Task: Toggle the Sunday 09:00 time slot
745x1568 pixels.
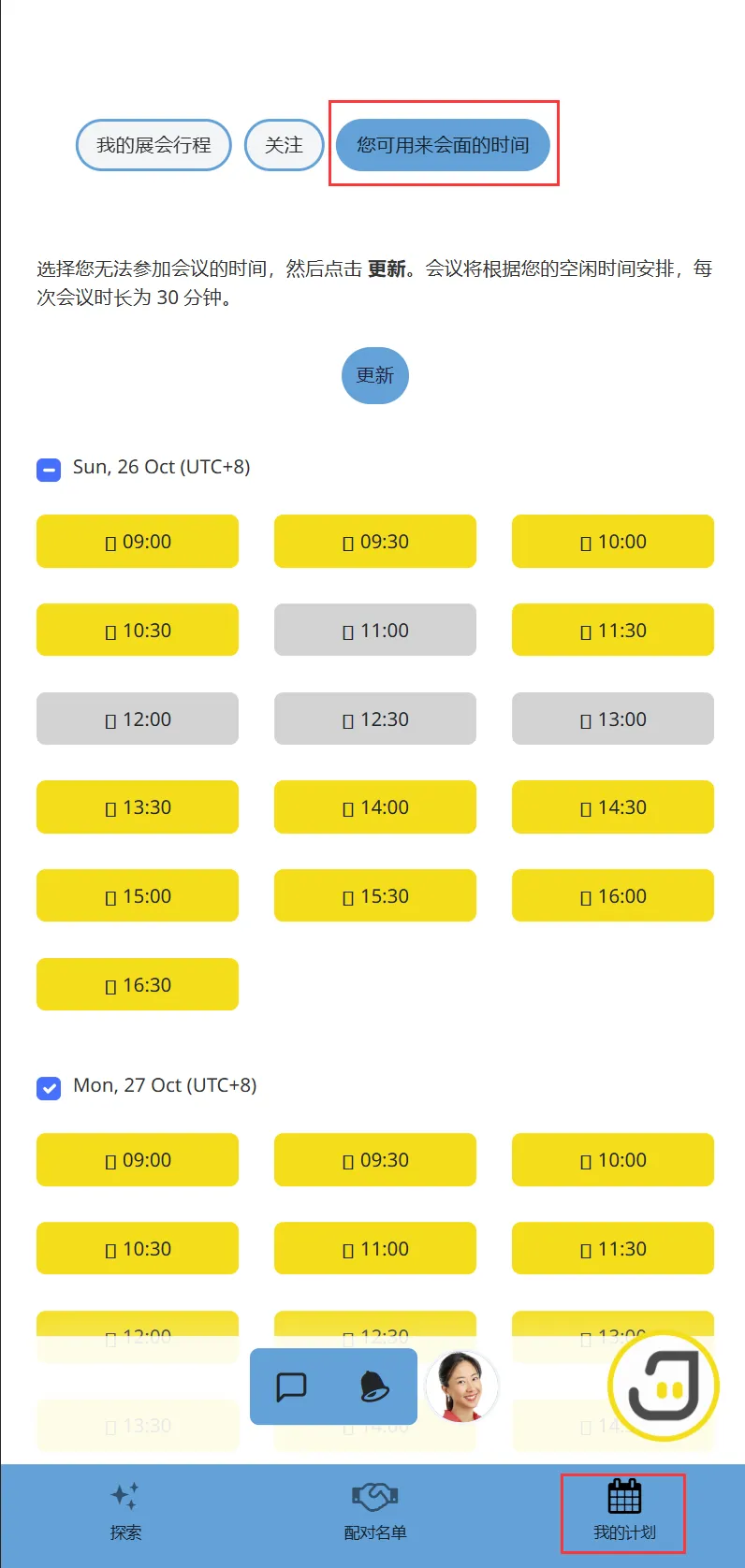Action: tap(138, 541)
